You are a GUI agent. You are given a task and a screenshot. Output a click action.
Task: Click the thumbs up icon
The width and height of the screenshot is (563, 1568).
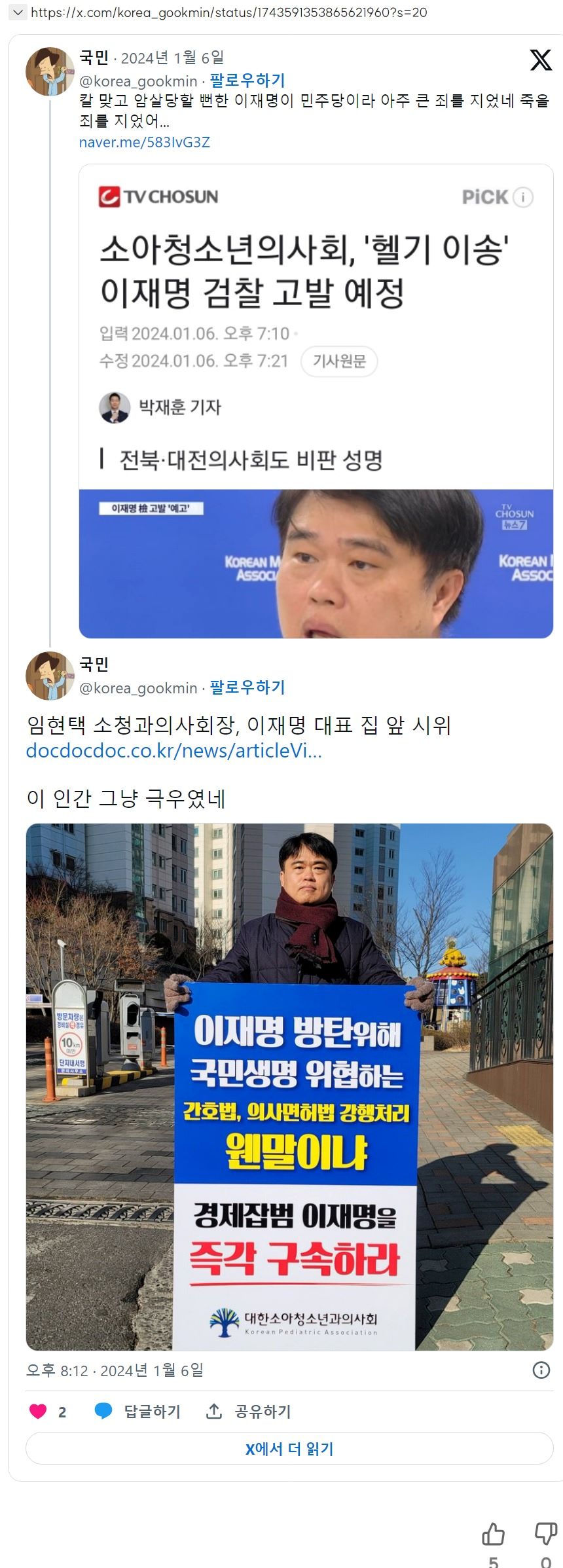coord(493,1534)
